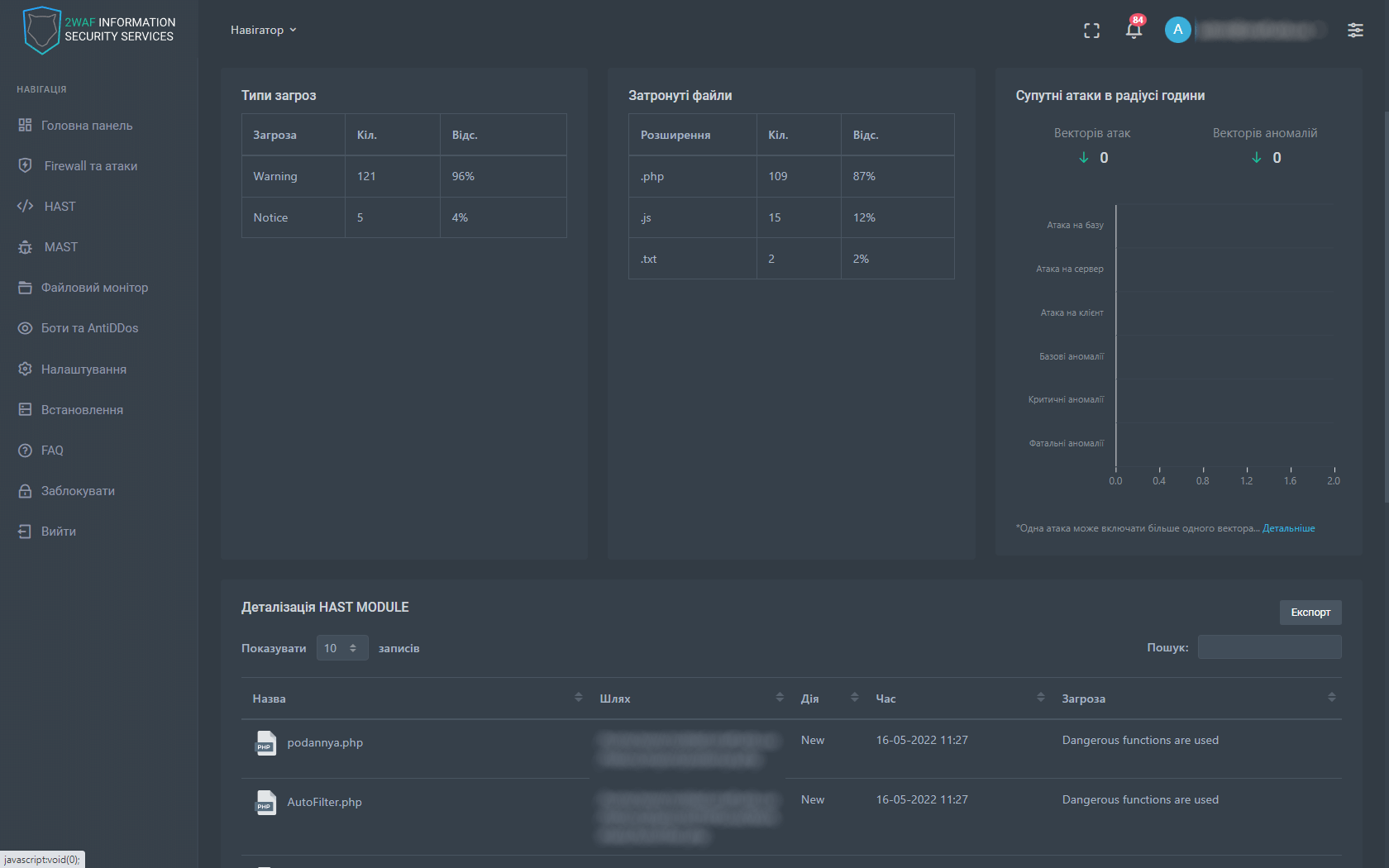
Task: Expand sort arrows on Загроза column
Action: click(1331, 698)
